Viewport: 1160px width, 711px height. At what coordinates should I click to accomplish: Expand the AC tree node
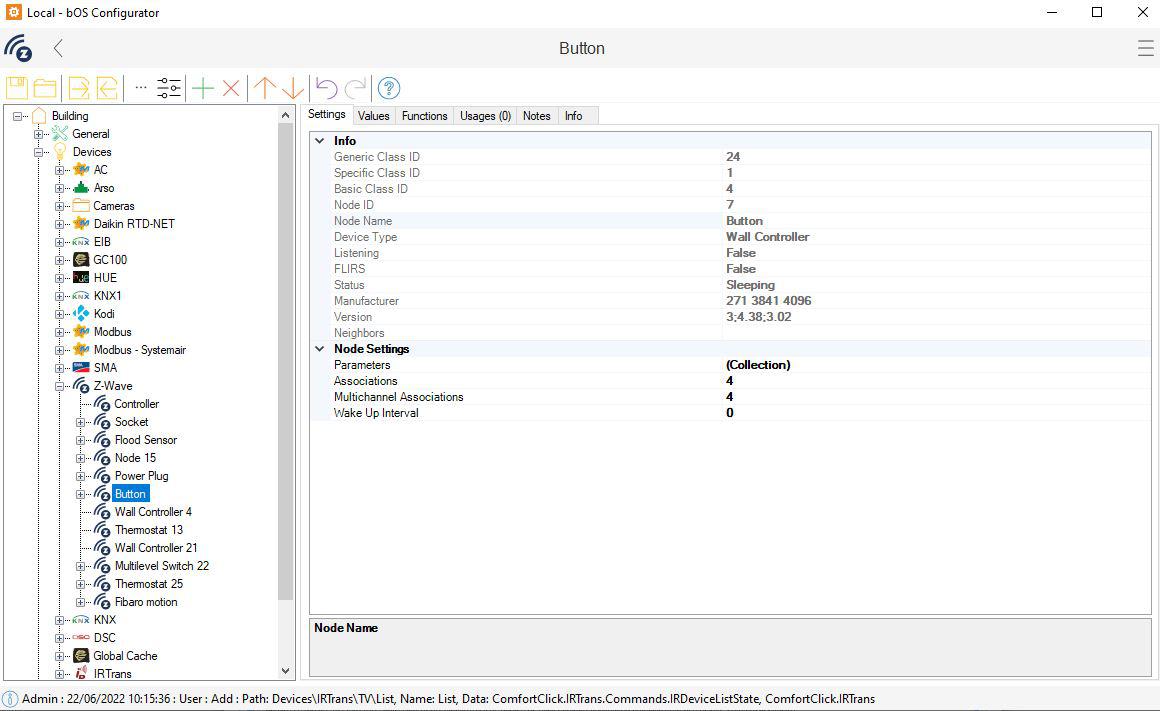point(59,170)
